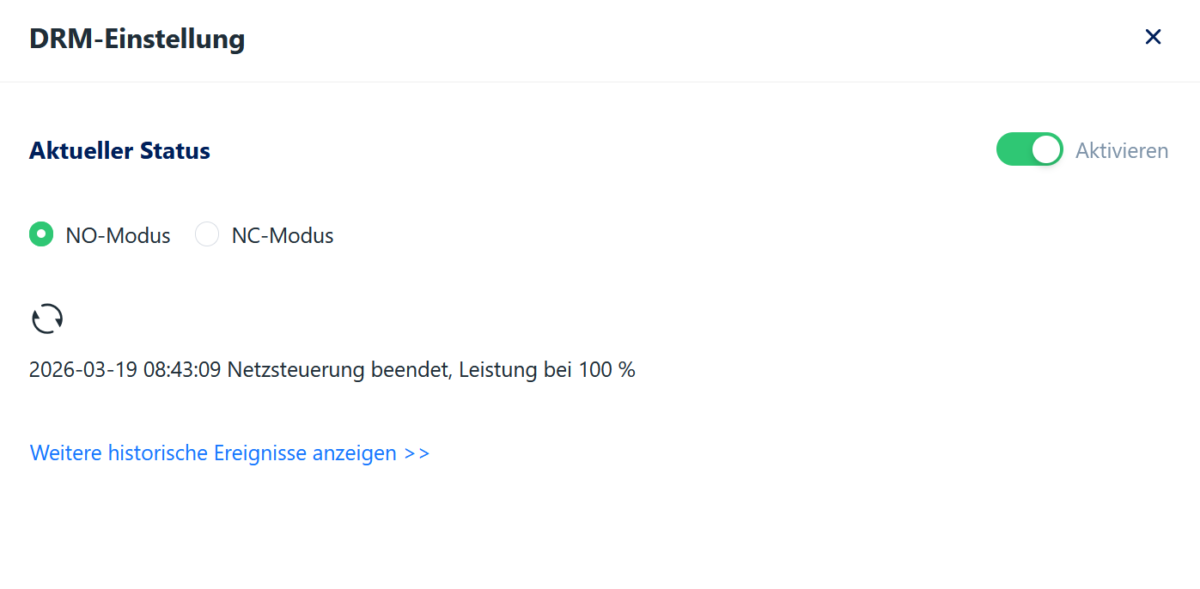
Task: Click the update icon below mode selection
Action: 46,317
